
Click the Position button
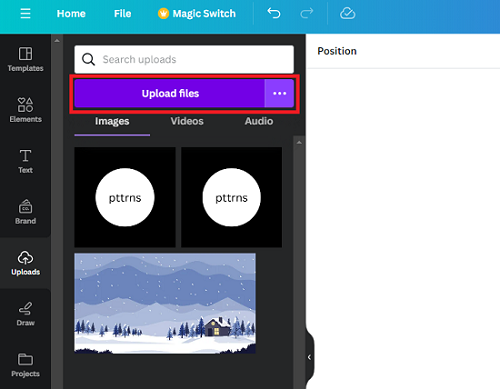click(337, 51)
